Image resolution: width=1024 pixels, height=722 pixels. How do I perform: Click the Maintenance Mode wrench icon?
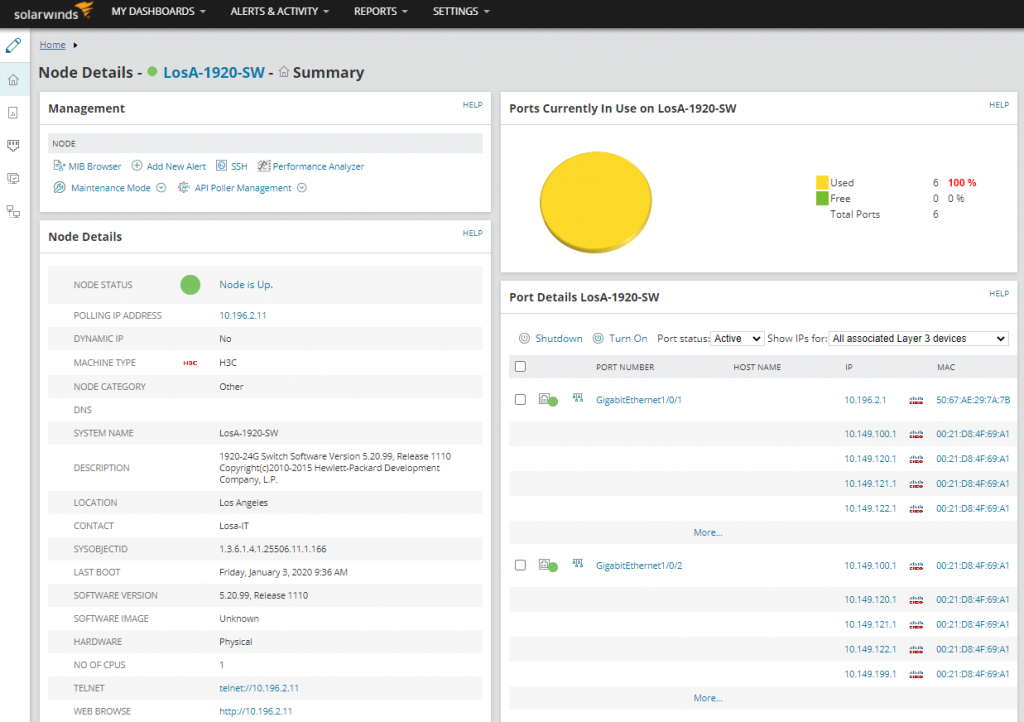click(59, 187)
